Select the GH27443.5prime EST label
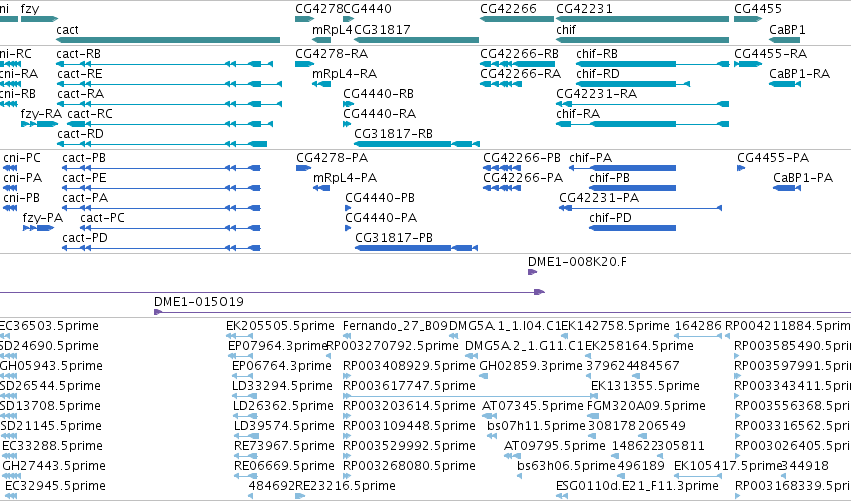This screenshot has height=501, width=851. tap(54, 466)
